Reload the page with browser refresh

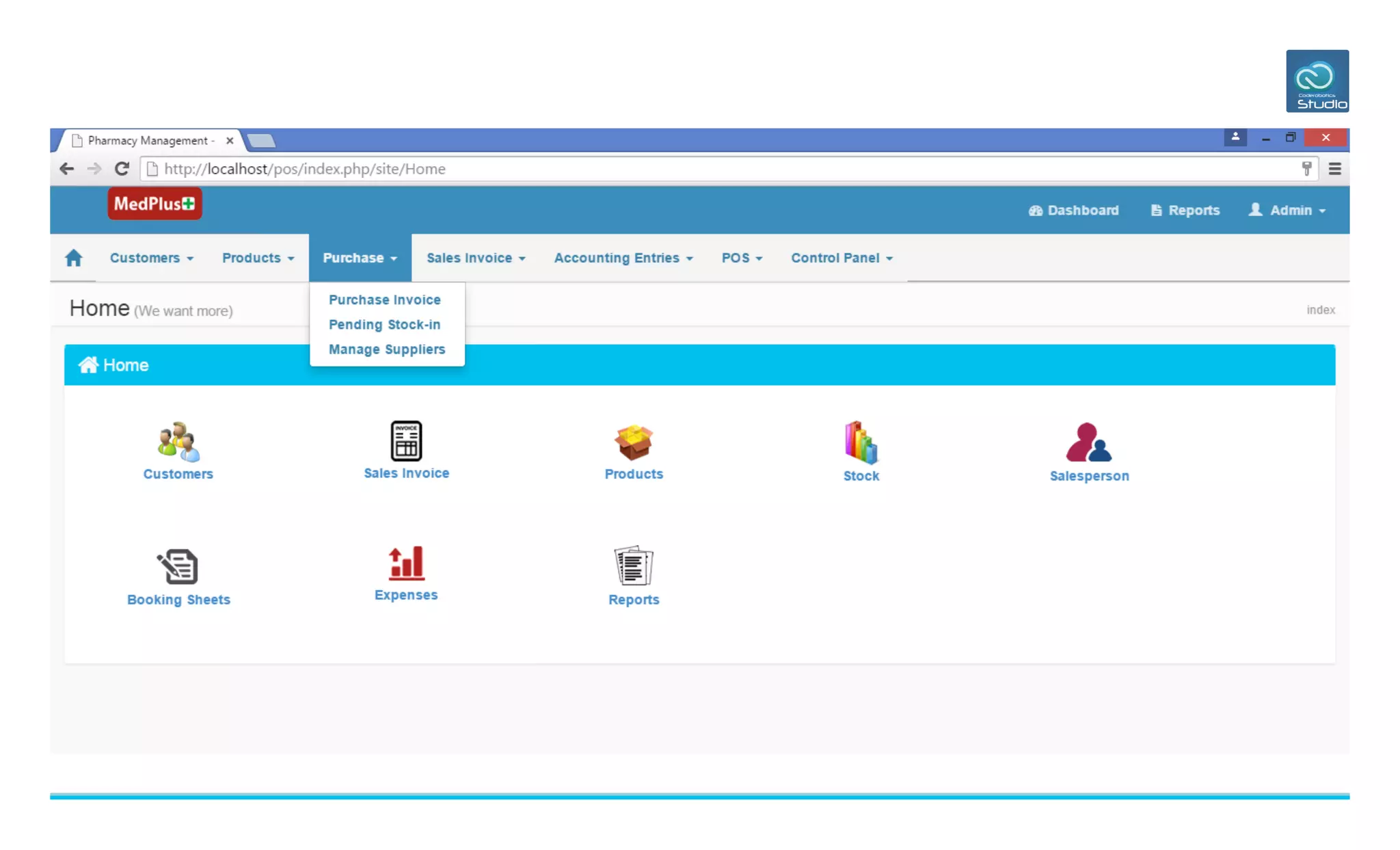pos(122,169)
